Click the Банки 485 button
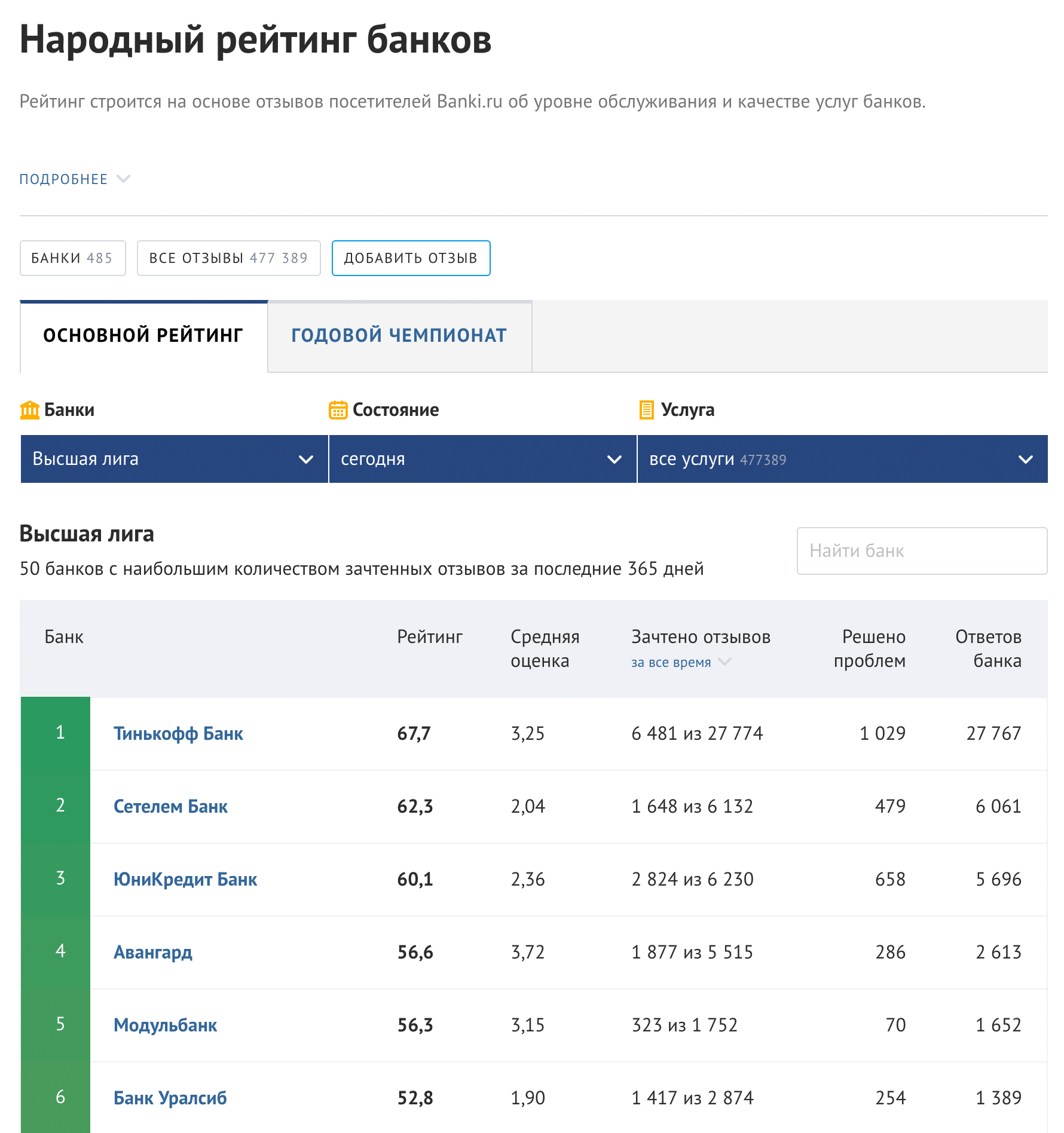Image resolution: width=1064 pixels, height=1133 pixels. (72, 258)
